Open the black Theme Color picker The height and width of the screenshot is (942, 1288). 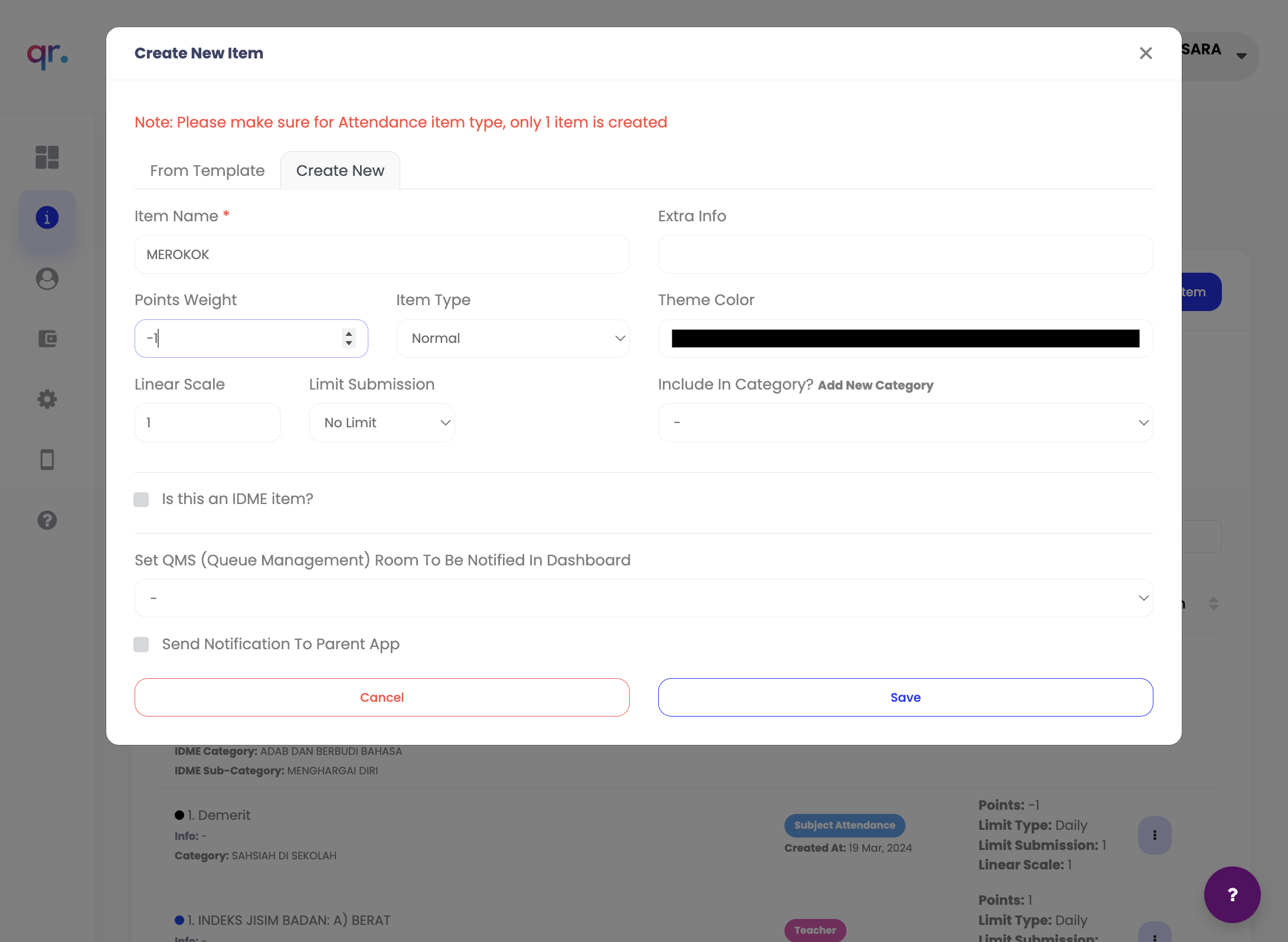tap(905, 338)
